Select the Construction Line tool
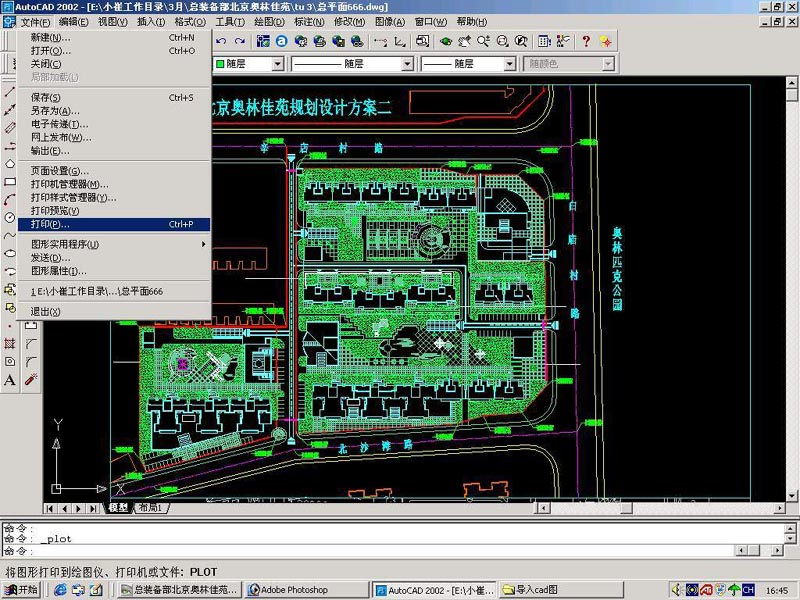 (9, 110)
